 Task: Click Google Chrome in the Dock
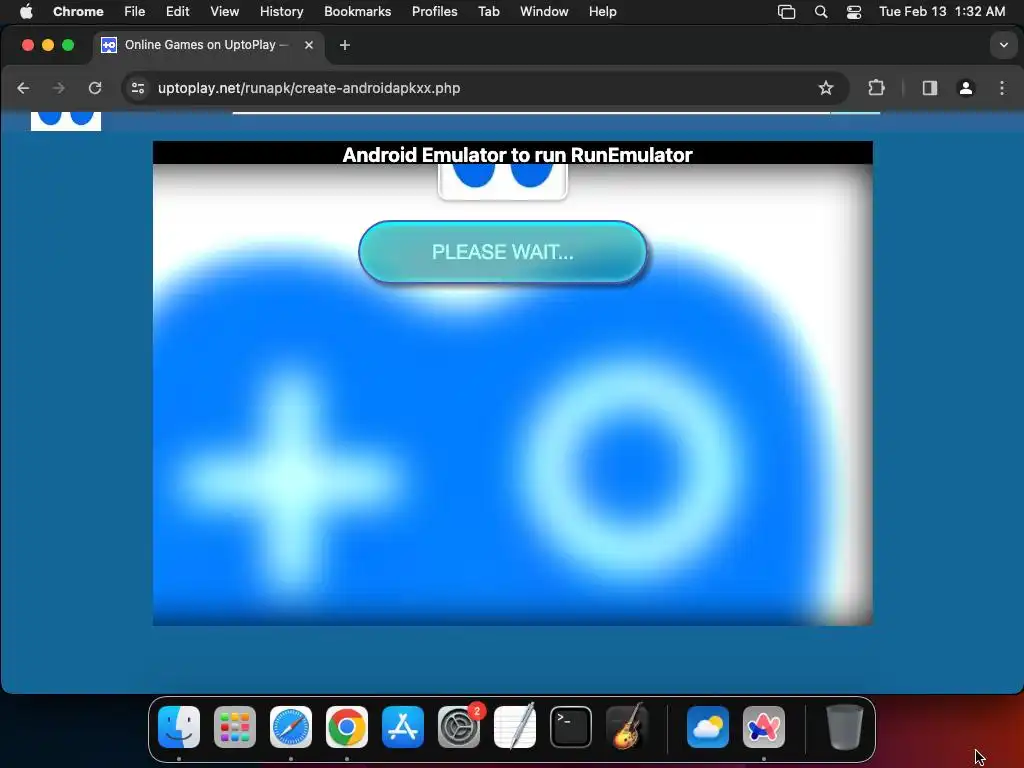click(347, 727)
